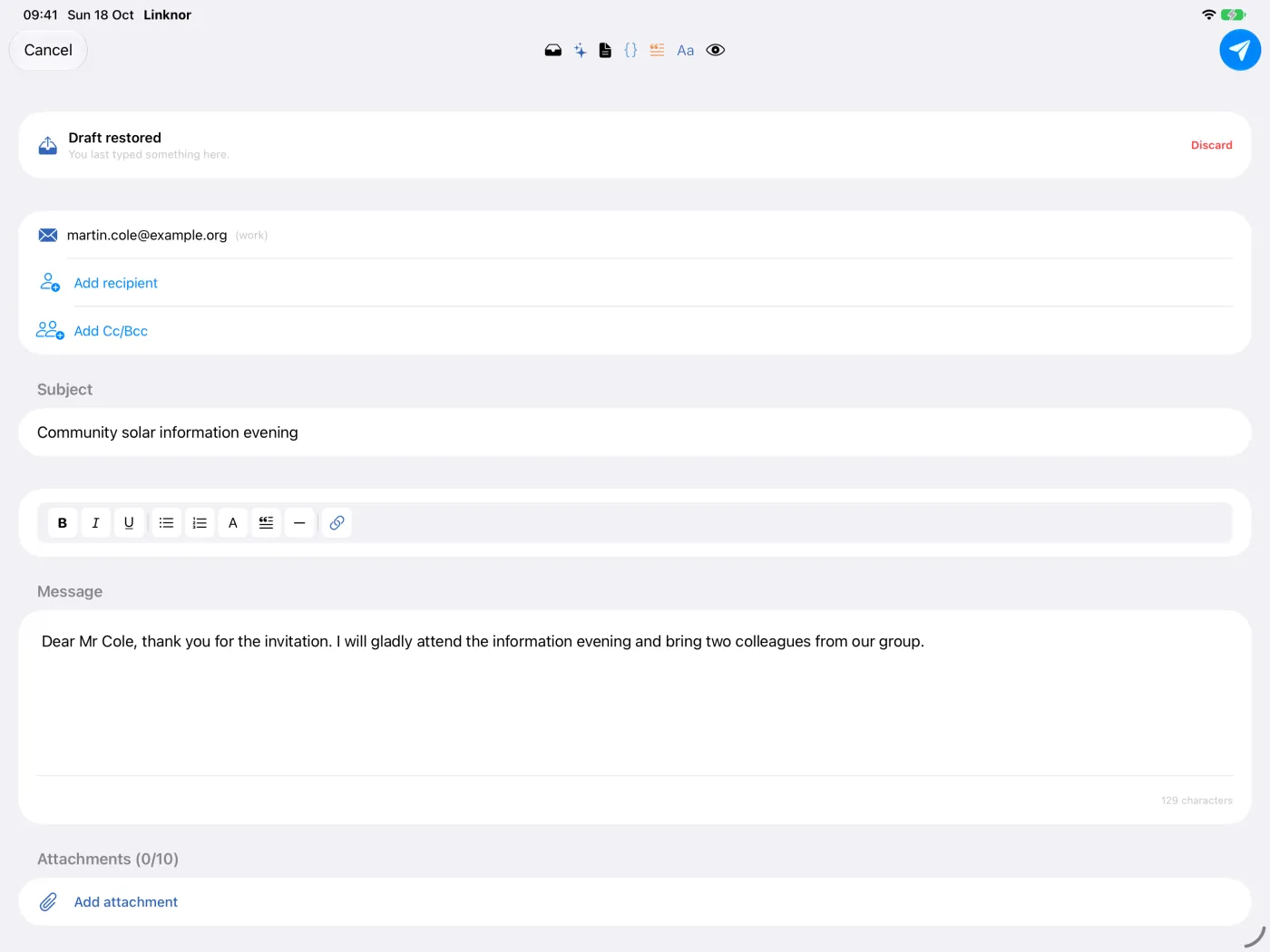
Task: Insert a hyperlink
Action: click(x=337, y=523)
